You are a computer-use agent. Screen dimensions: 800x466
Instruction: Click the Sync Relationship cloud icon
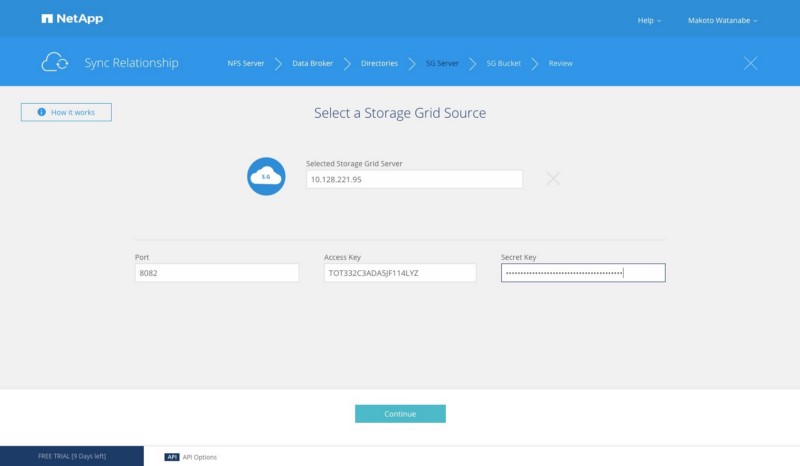click(x=55, y=63)
